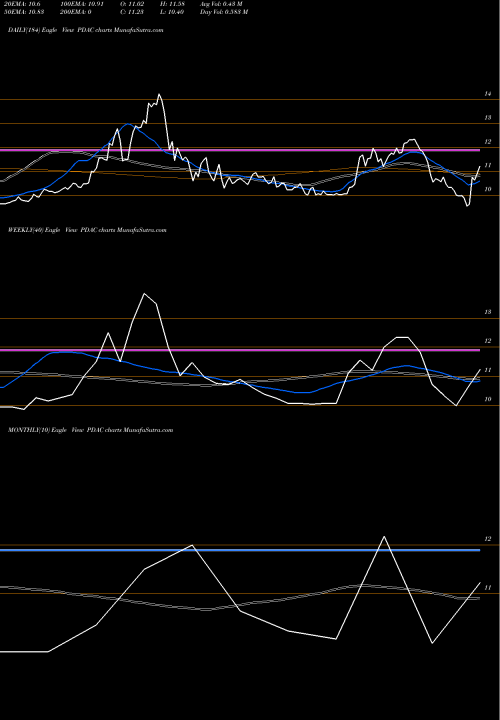This screenshot has height=720, width=500.
Task: Click the 100EMA value in header
Action: pyautogui.click(x=83, y=4)
